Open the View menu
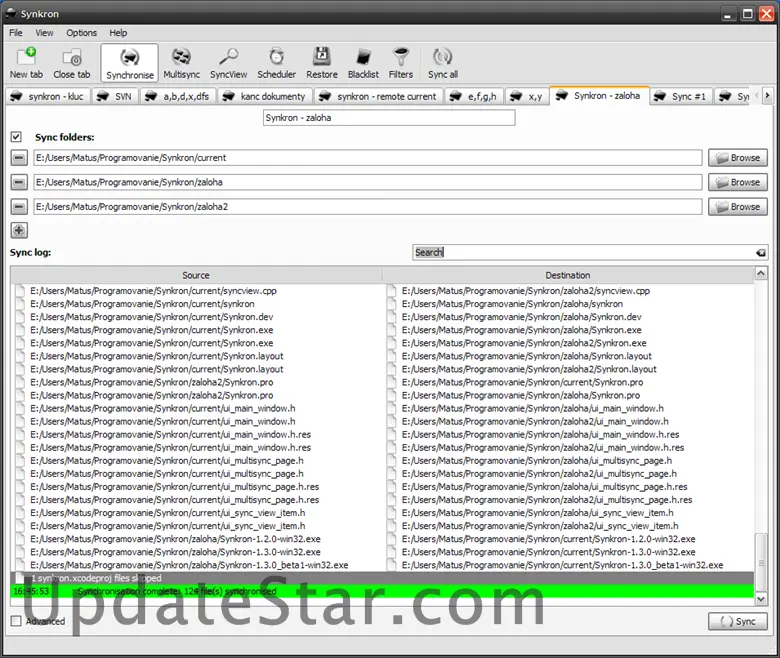Viewport: 780px width, 658px height. [x=44, y=33]
